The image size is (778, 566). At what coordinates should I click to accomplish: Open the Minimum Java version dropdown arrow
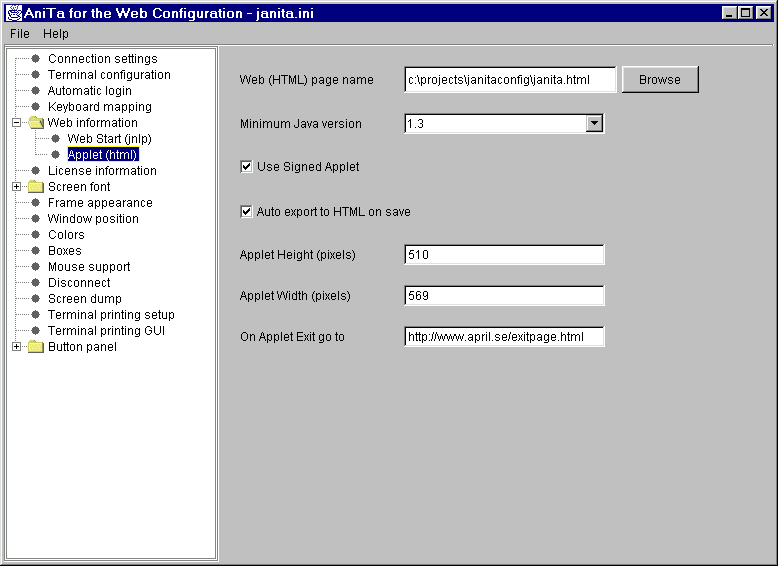coord(594,124)
